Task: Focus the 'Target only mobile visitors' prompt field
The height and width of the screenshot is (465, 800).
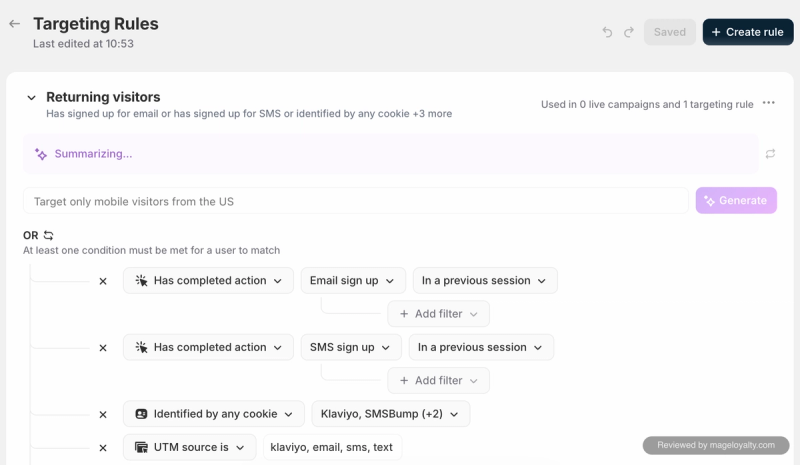Action: (356, 201)
